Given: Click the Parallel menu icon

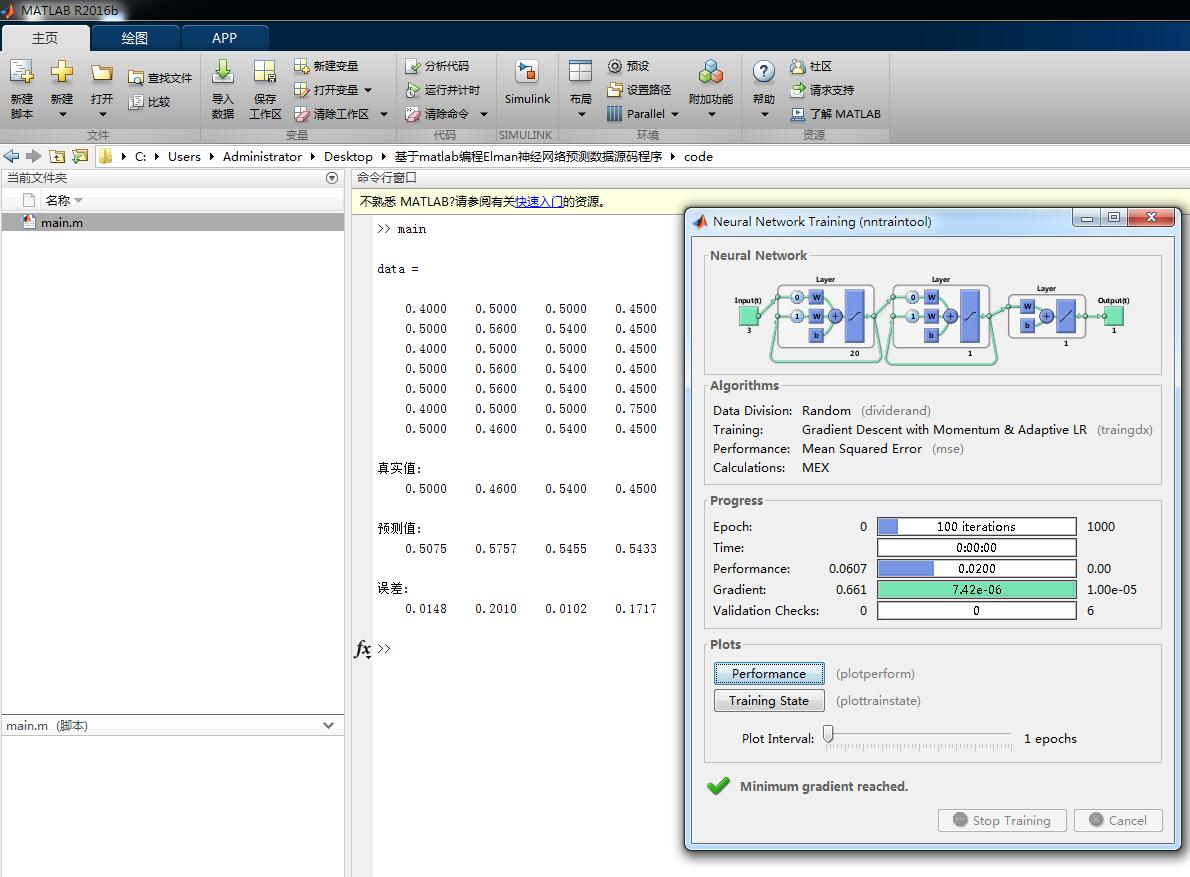Looking at the screenshot, I should pyautogui.click(x=615, y=114).
